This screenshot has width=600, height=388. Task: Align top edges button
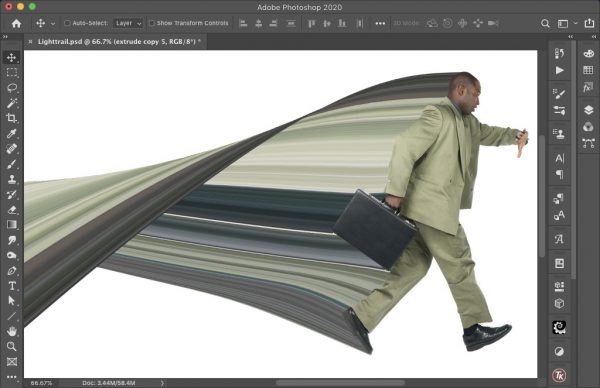[311, 23]
